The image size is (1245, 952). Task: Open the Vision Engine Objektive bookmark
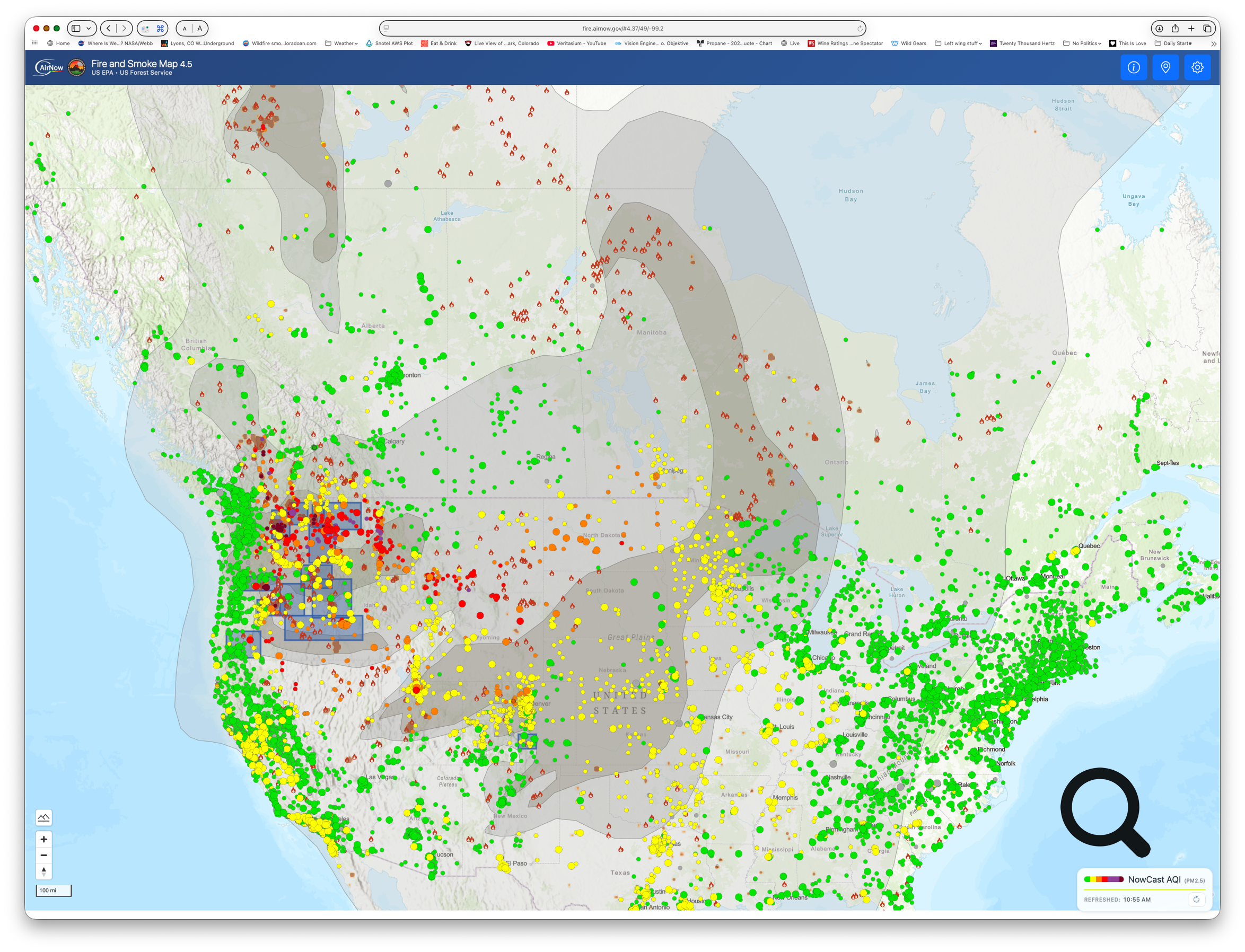pyautogui.click(x=652, y=43)
